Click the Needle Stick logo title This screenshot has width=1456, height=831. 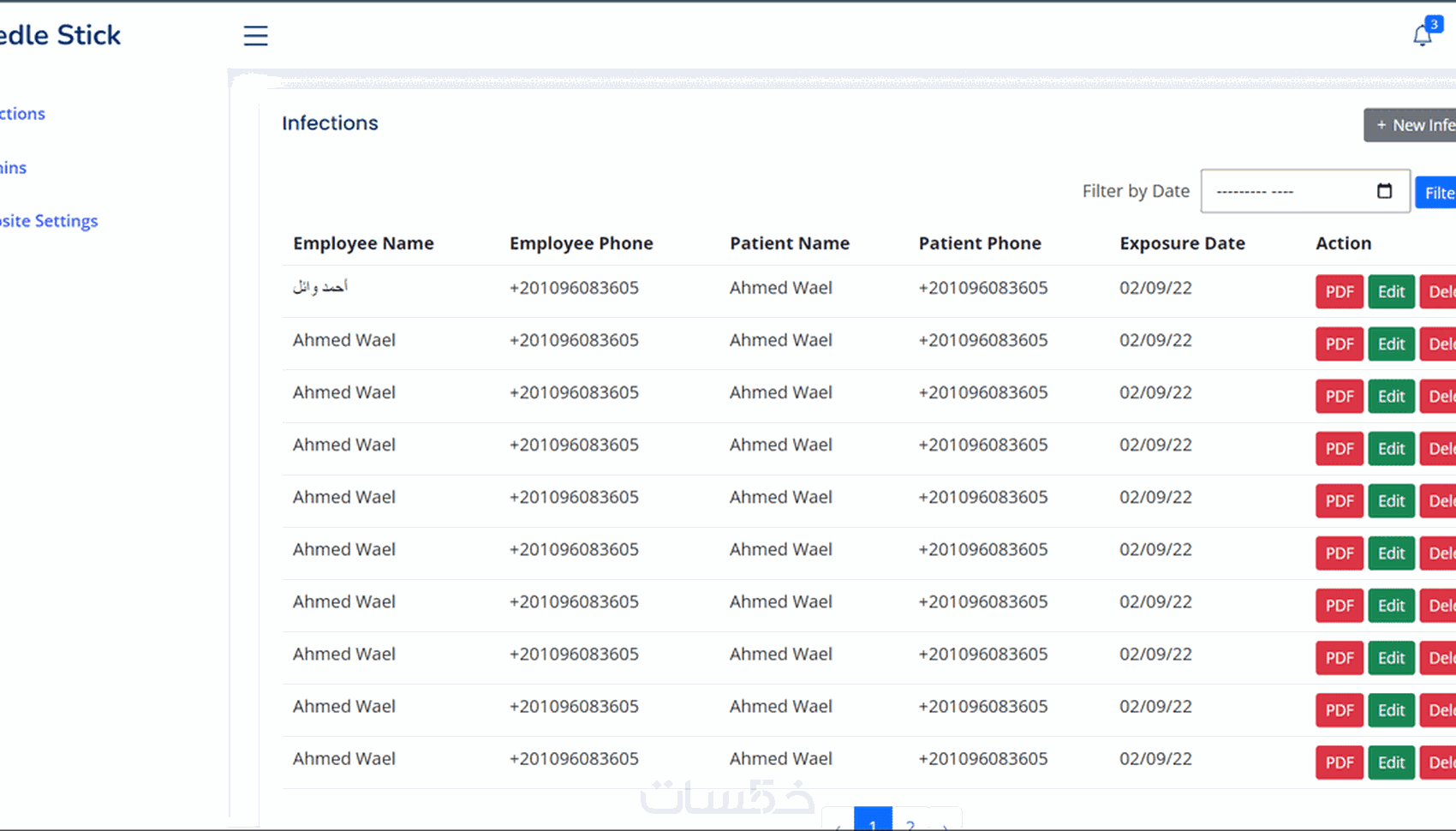(60, 35)
